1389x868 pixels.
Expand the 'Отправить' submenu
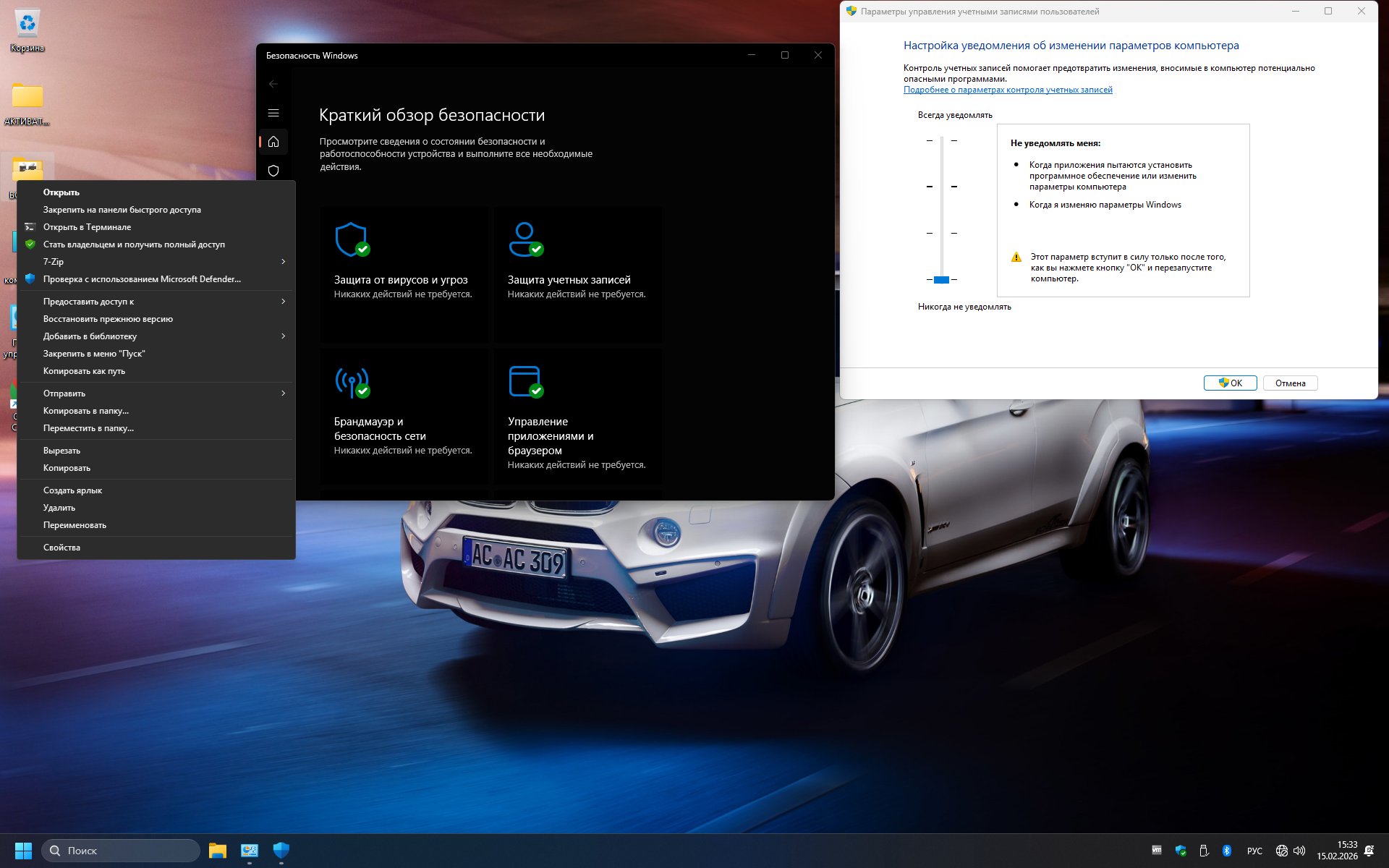156,393
